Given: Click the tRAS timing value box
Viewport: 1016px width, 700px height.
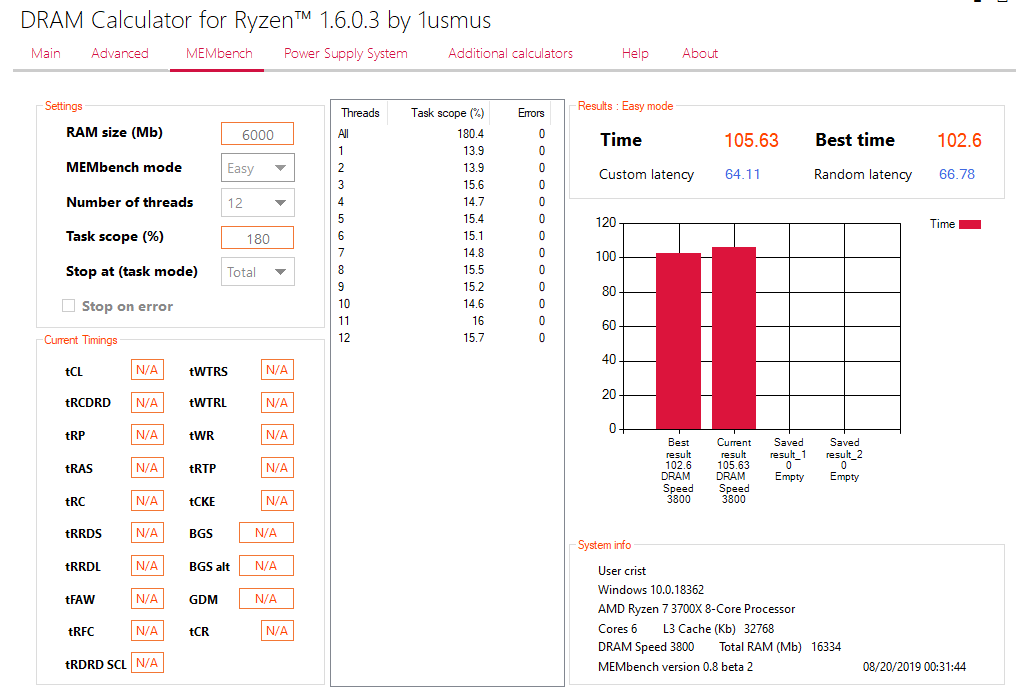Looking at the screenshot, I should tap(147, 467).
